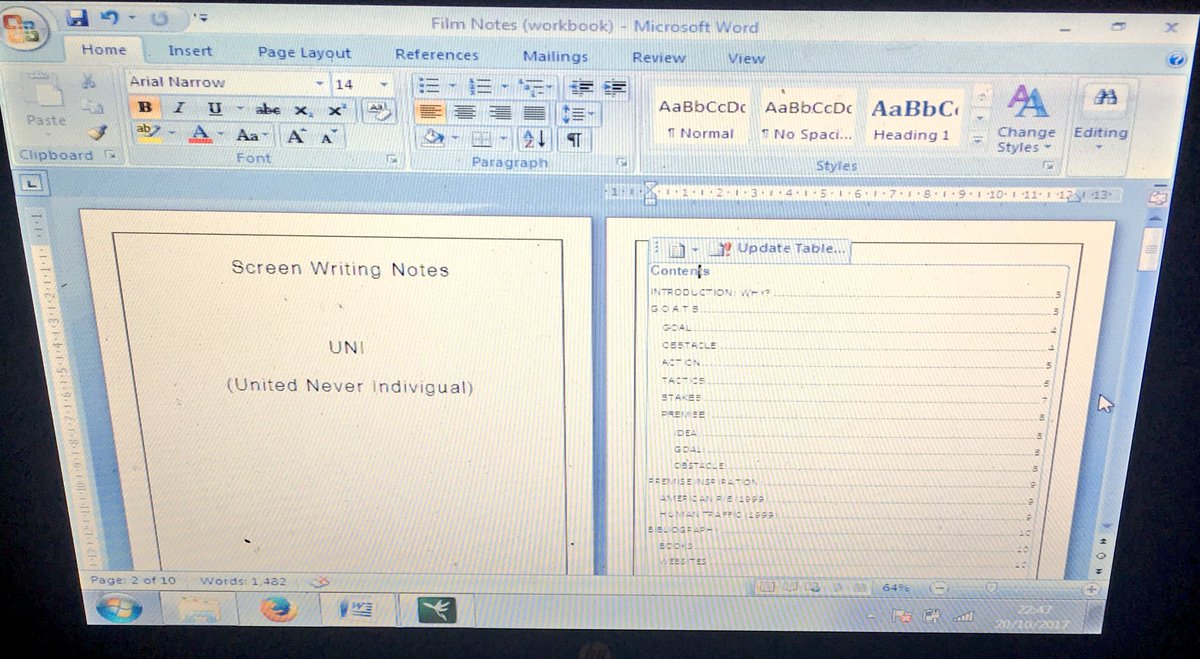This screenshot has width=1200, height=659.
Task: Switch to the View tab
Action: [x=746, y=59]
